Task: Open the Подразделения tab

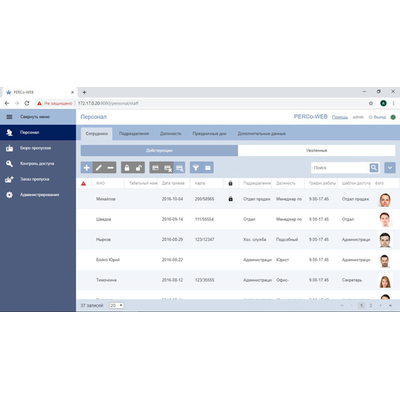Action: tap(134, 134)
